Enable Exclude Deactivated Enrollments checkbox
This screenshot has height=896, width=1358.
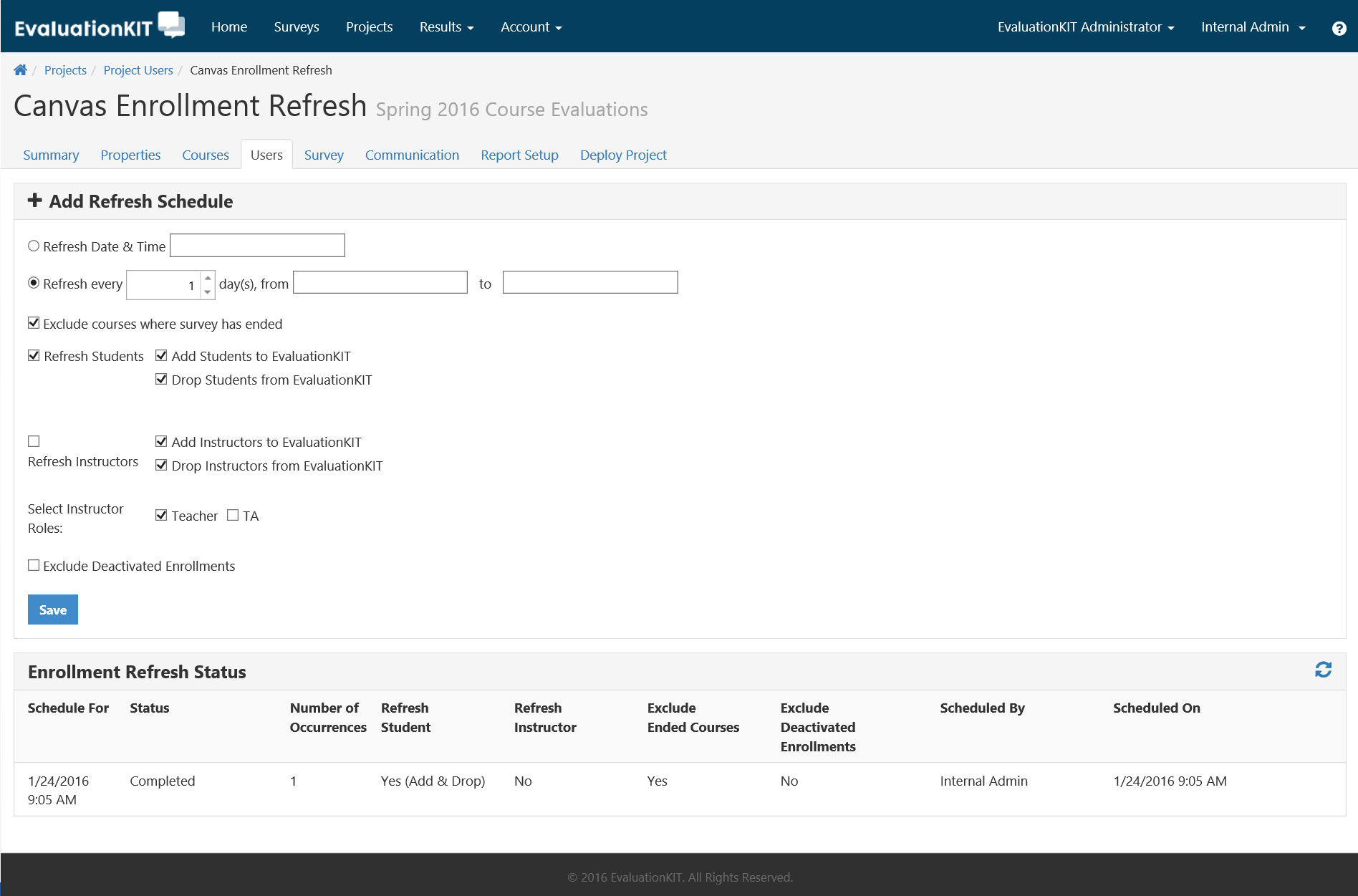point(34,565)
